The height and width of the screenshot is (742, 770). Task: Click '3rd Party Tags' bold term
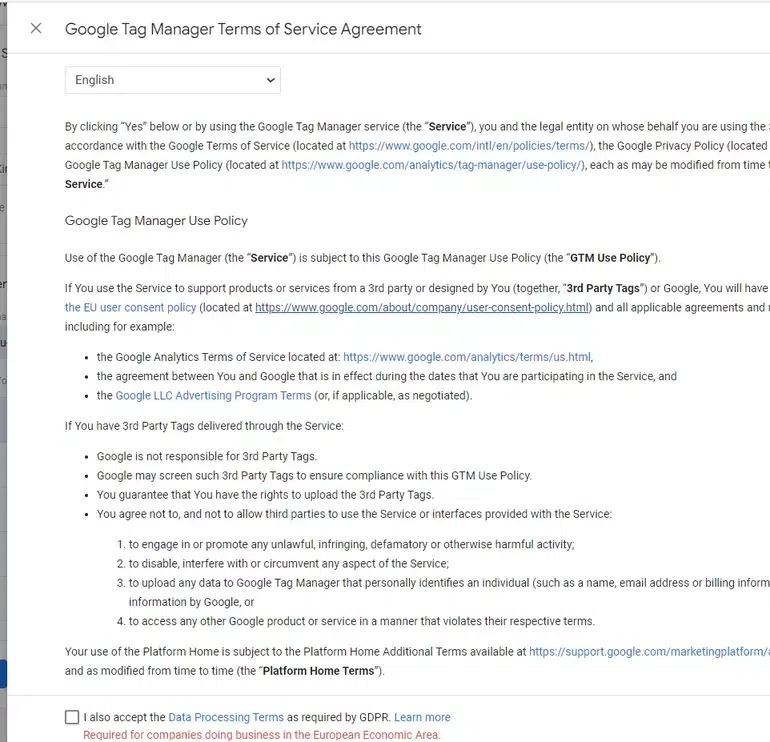tap(603, 288)
